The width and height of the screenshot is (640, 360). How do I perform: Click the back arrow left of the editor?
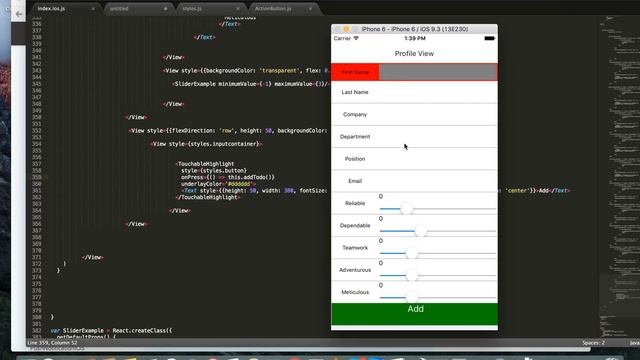(x=19, y=14)
